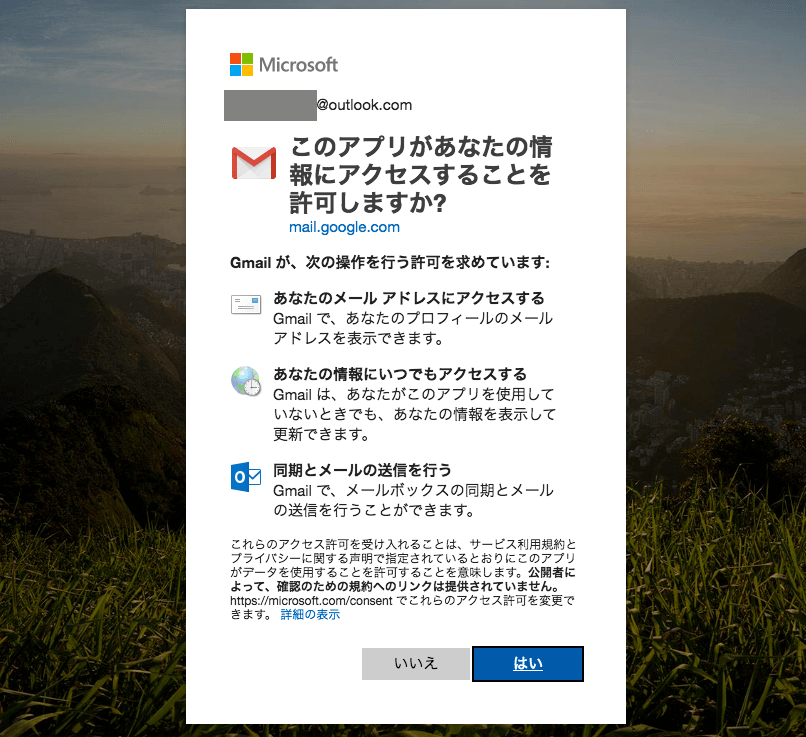Click the redacted gray account name box

coord(270,105)
